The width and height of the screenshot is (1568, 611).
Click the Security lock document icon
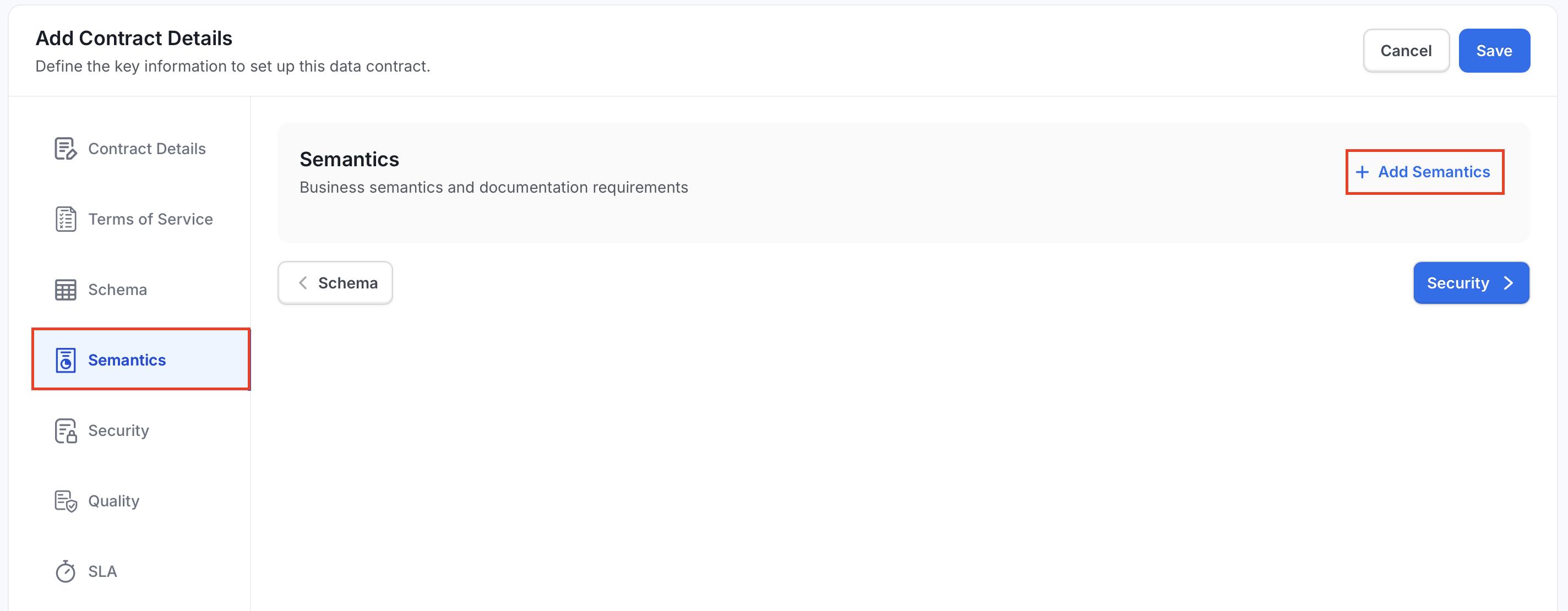(66, 431)
